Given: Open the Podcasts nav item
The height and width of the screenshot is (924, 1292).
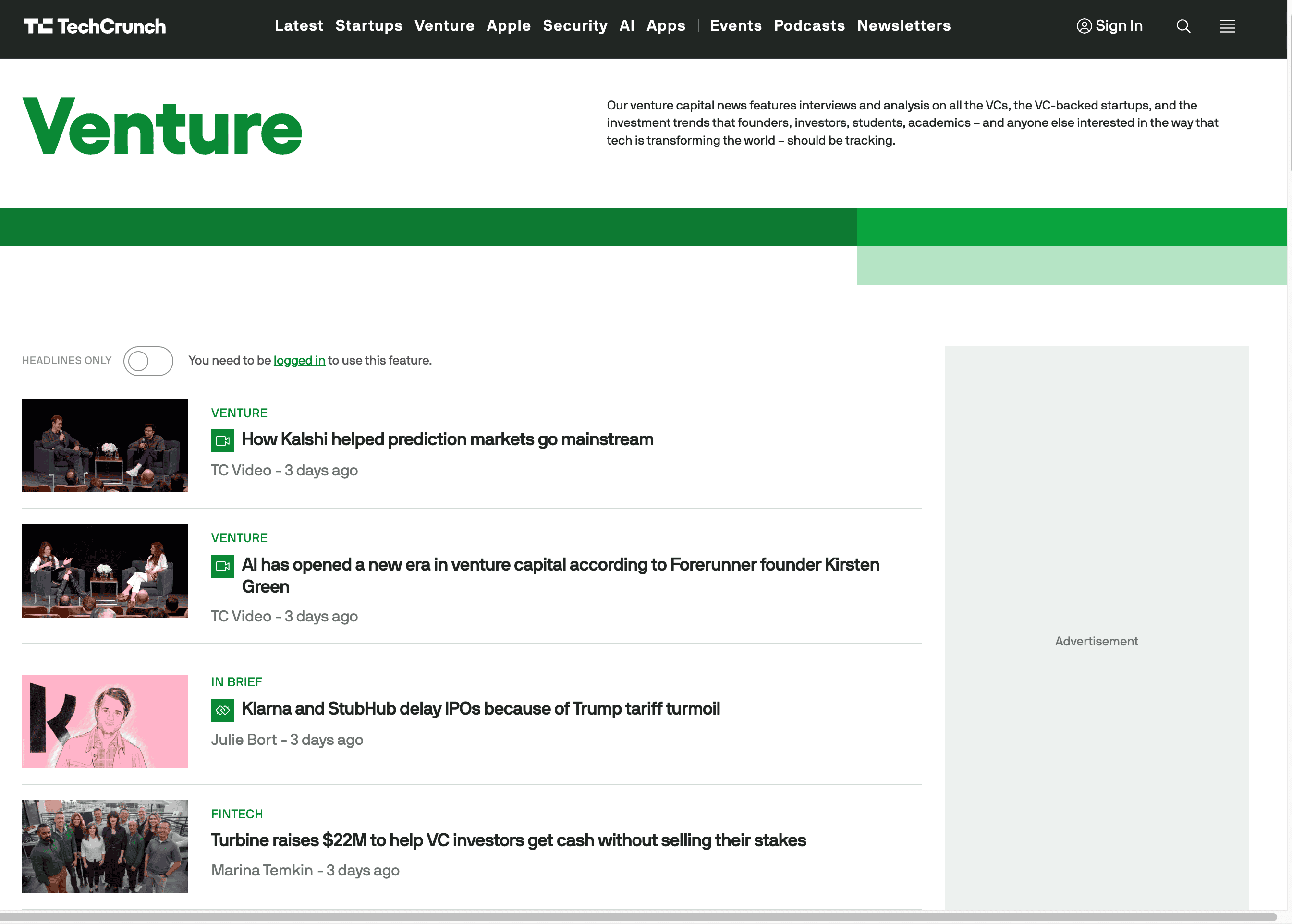Looking at the screenshot, I should coord(809,25).
